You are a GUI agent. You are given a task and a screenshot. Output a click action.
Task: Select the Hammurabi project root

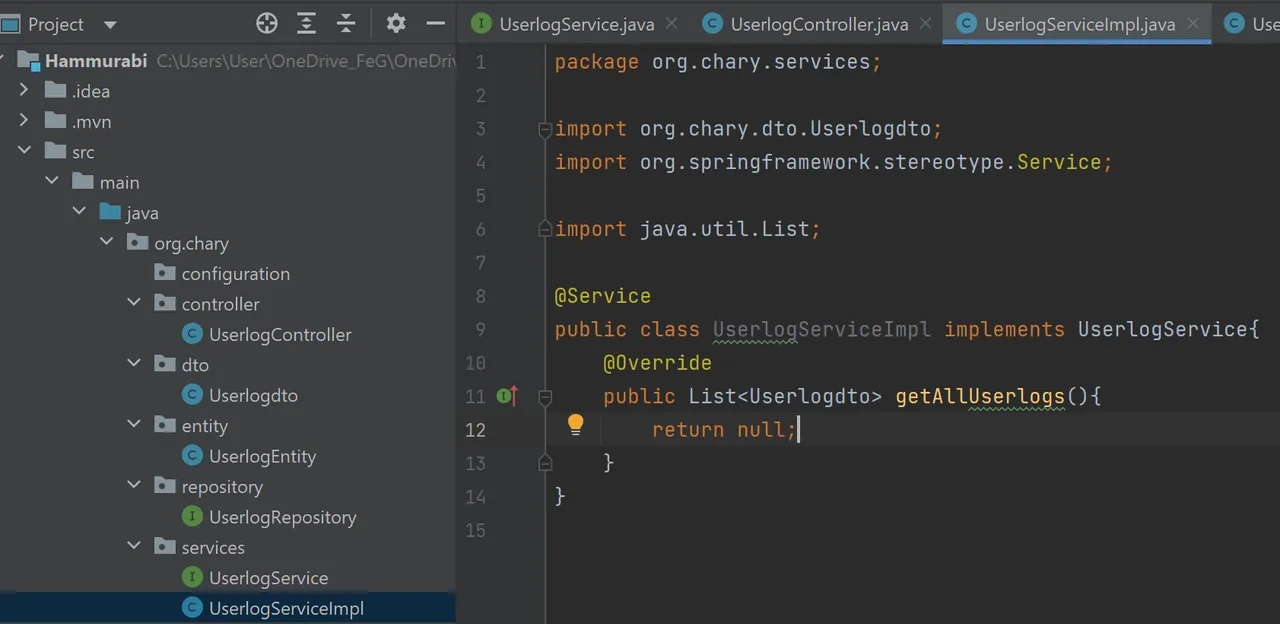[x=96, y=61]
